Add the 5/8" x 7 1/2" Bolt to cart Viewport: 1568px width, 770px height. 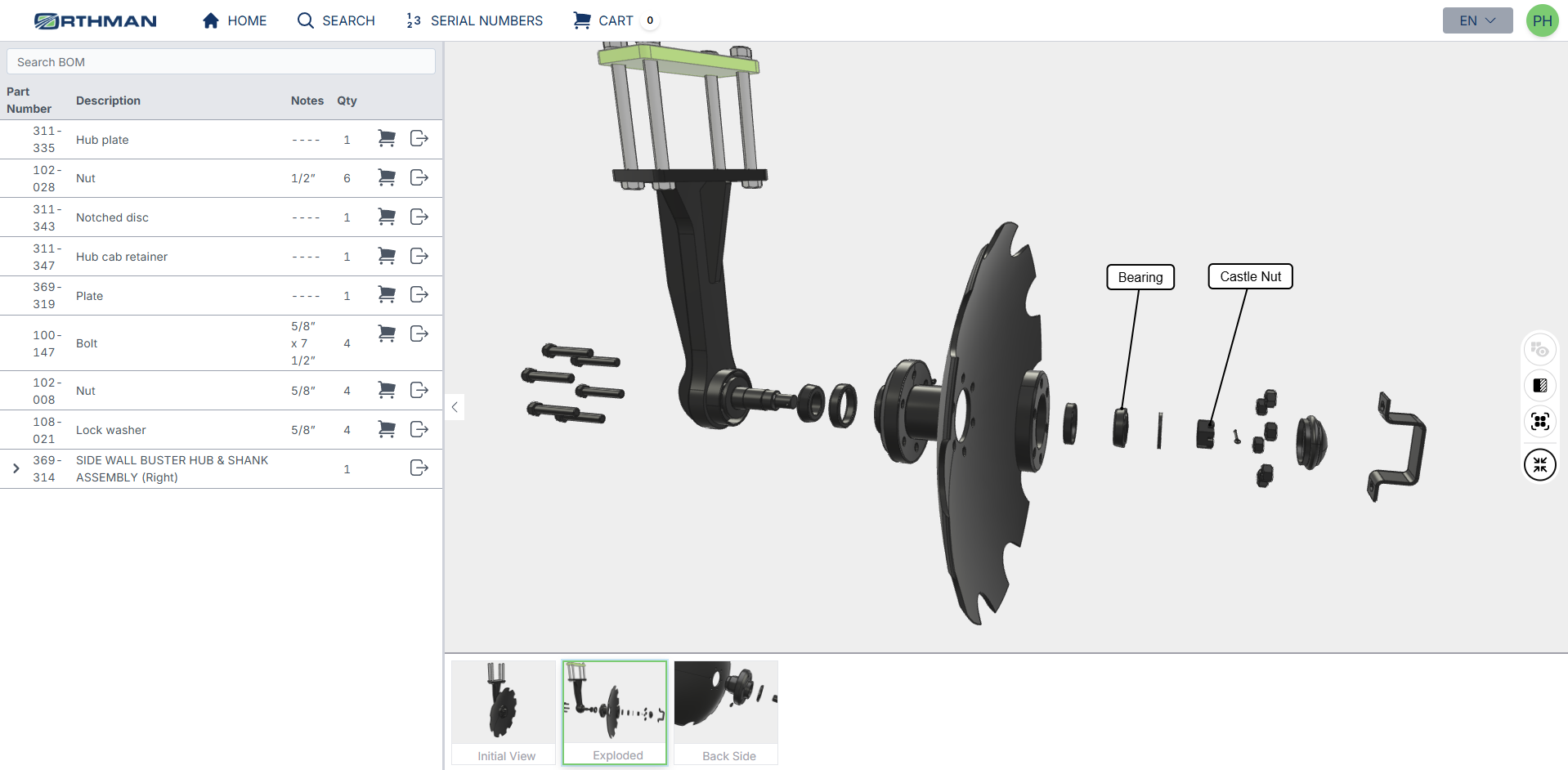click(x=387, y=334)
